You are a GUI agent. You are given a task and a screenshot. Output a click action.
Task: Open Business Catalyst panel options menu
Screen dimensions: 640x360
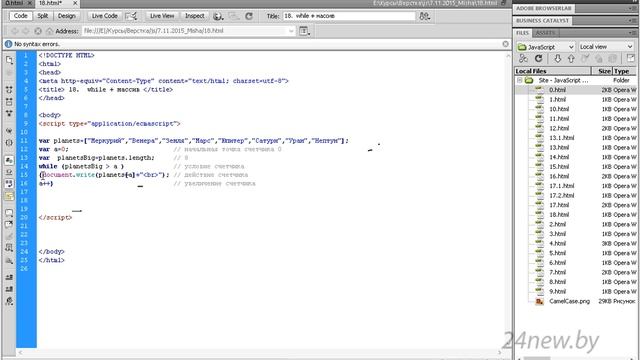pyautogui.click(x=632, y=20)
